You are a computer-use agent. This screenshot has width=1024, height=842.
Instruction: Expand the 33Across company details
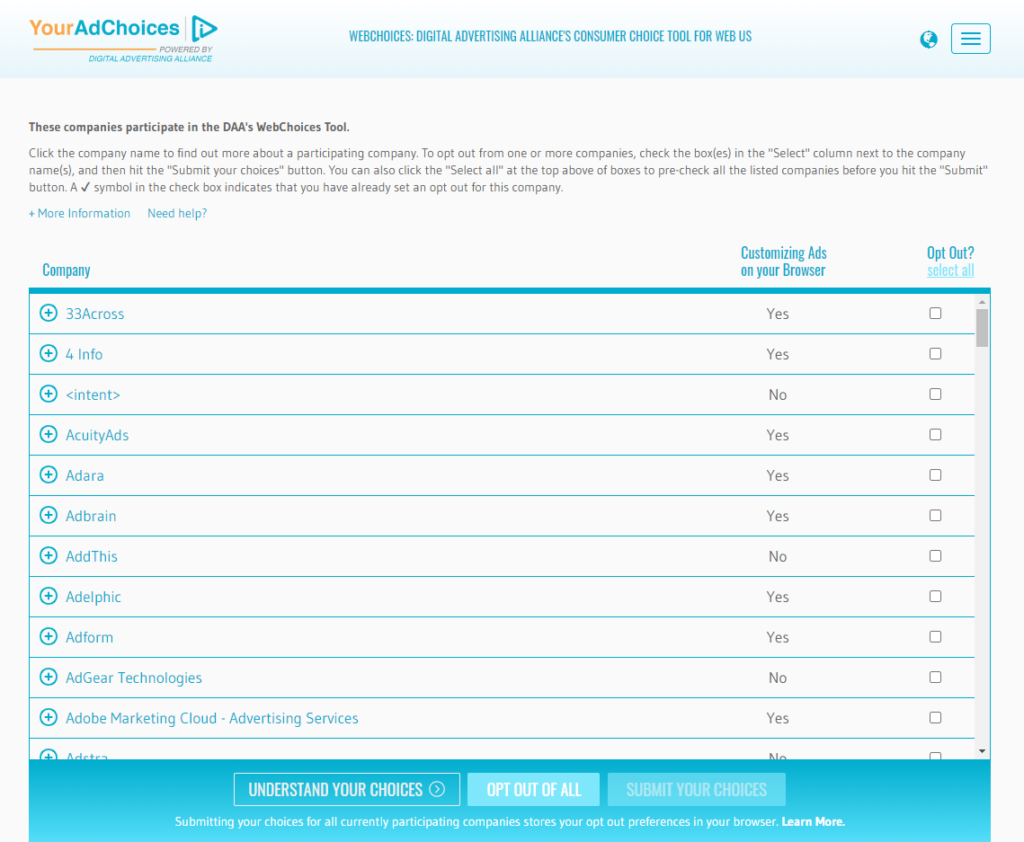48,313
